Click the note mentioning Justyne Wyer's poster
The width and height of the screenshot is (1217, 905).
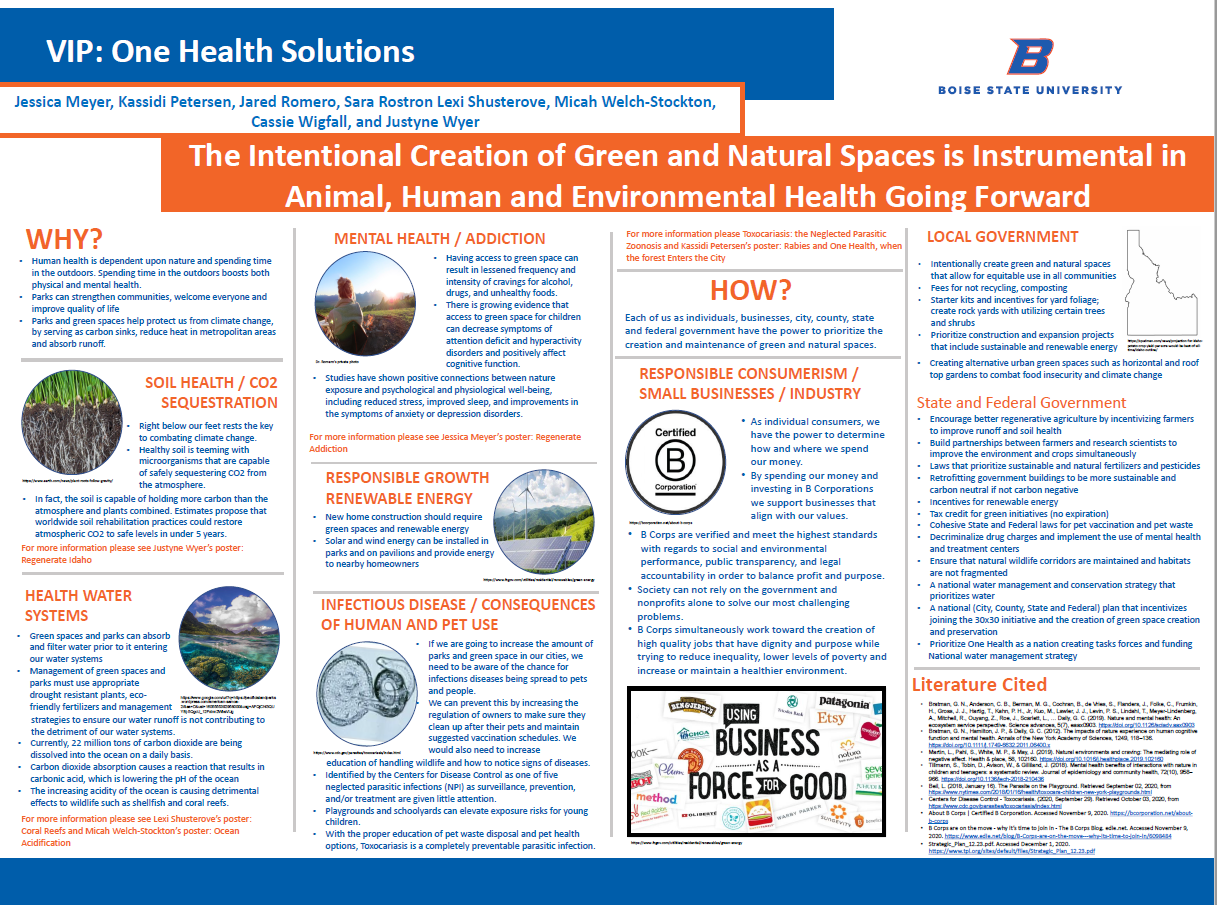click(132, 554)
